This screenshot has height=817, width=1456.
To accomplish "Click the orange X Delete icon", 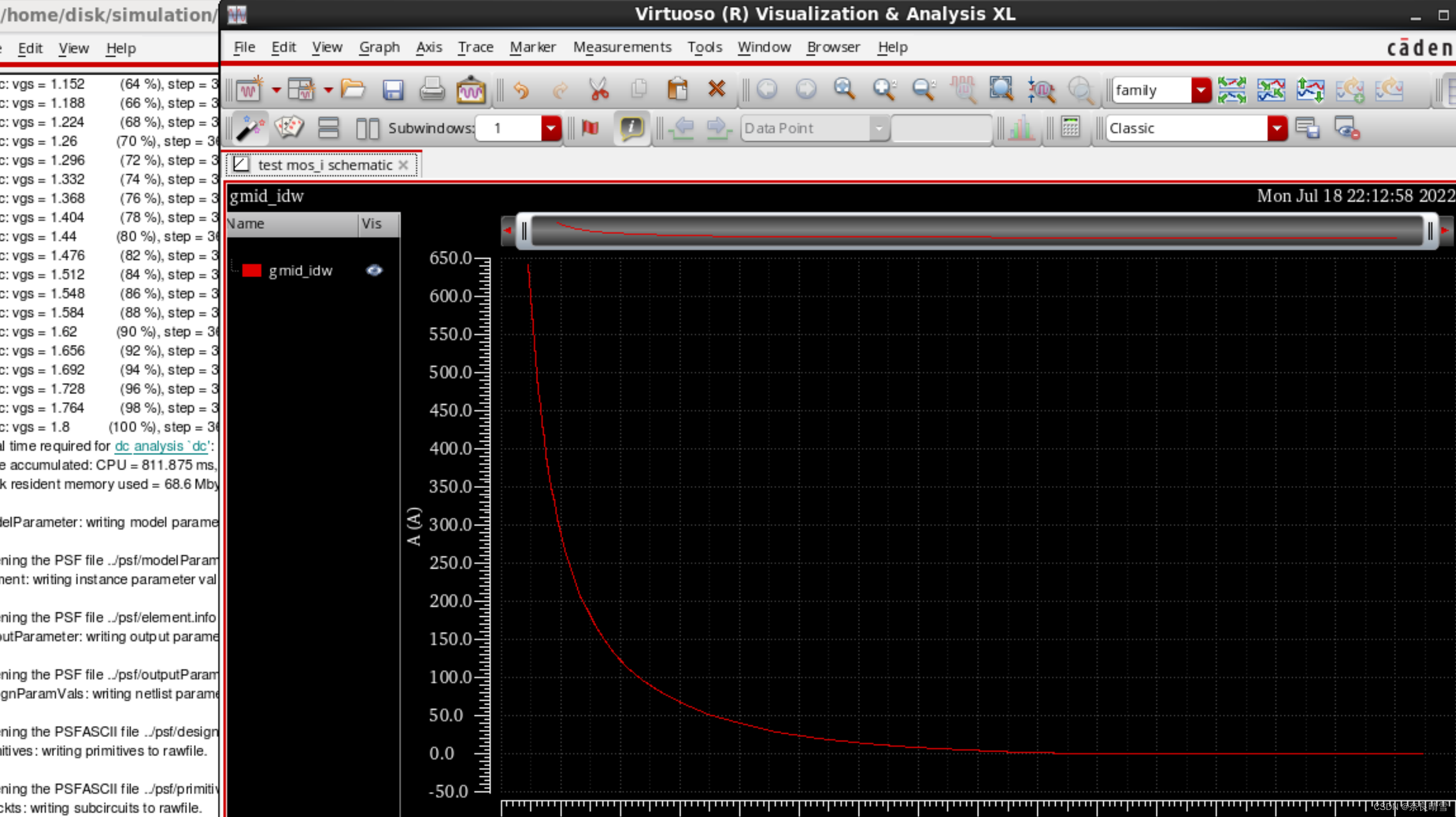I will click(x=716, y=89).
